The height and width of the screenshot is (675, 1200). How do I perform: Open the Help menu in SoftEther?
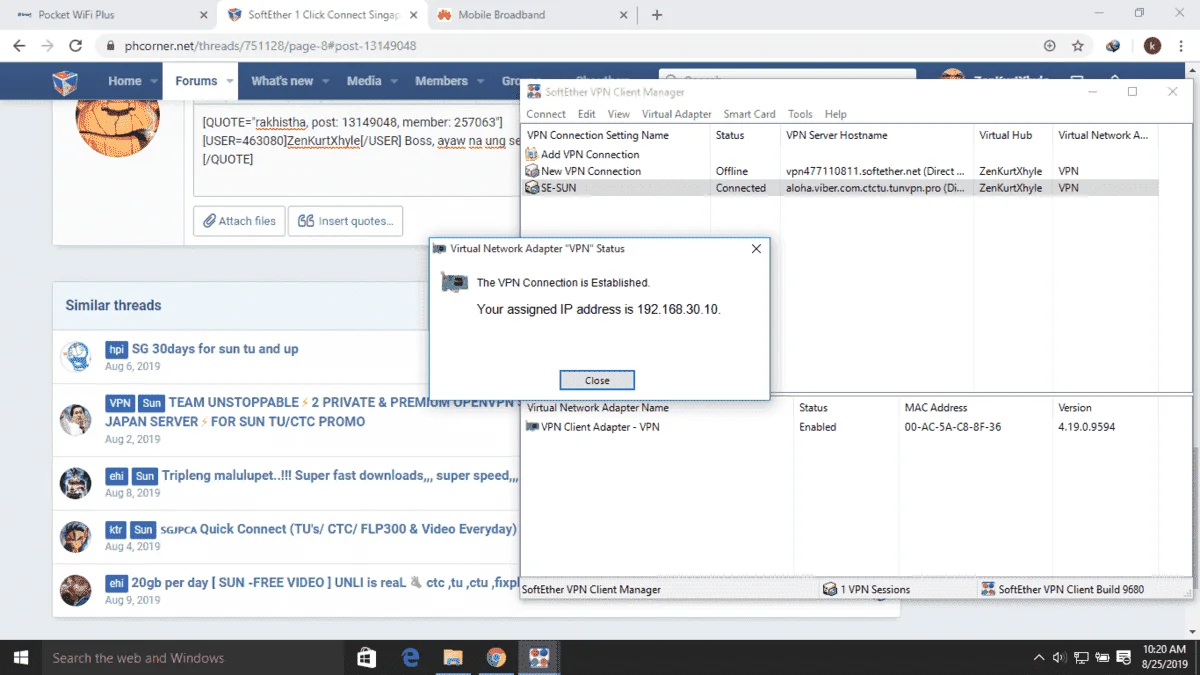[836, 114]
